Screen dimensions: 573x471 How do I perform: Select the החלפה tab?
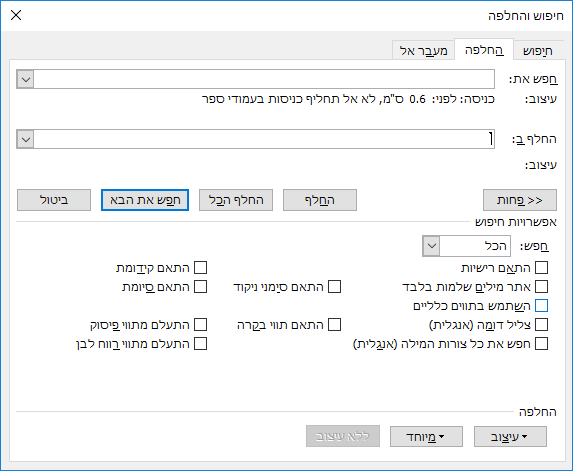[x=484, y=49]
